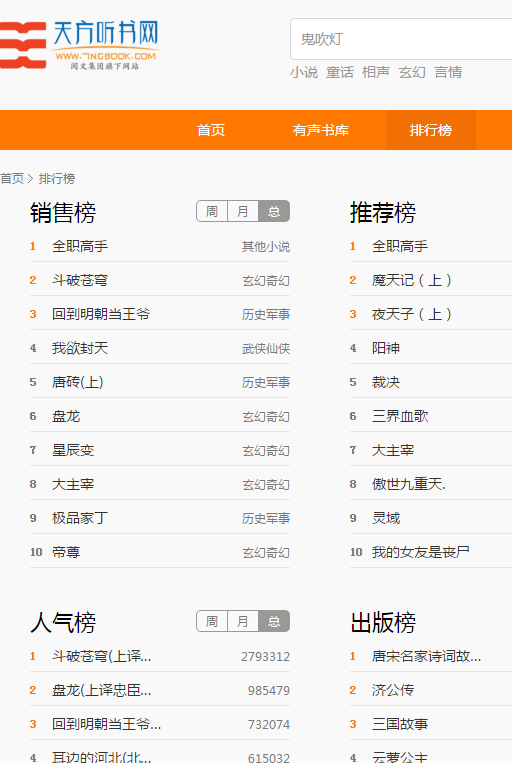Click the play count 732074
Screen dimensions: 512x763
[x=269, y=725]
